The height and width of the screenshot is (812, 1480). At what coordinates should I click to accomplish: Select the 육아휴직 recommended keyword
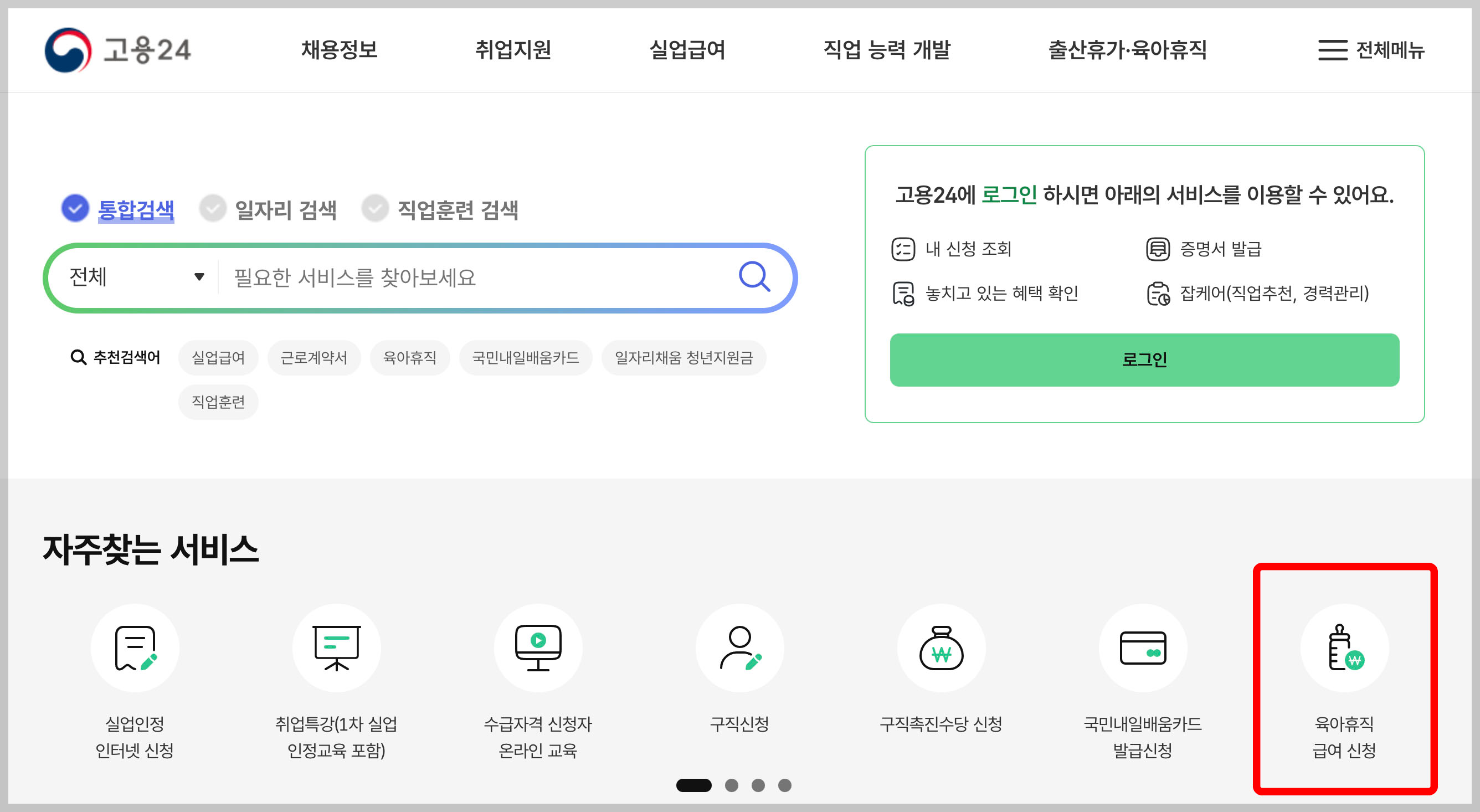410,357
